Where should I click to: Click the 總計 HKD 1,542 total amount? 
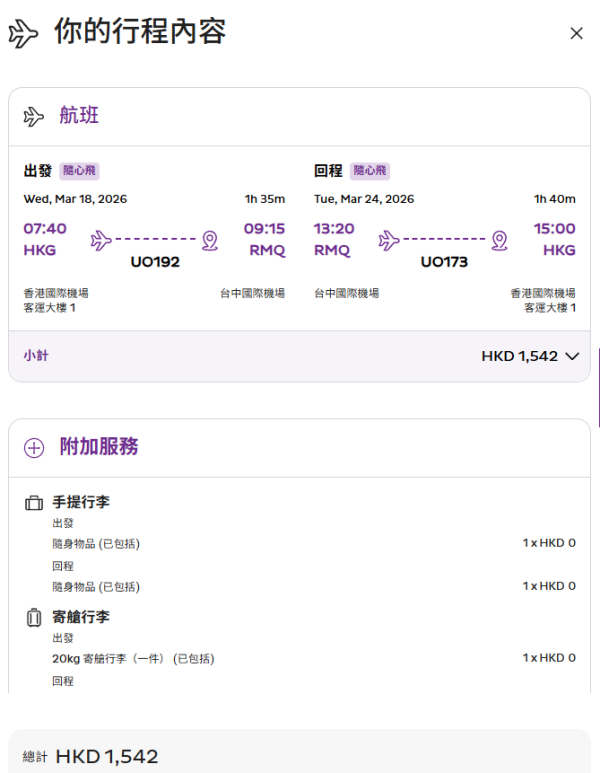coord(107,757)
